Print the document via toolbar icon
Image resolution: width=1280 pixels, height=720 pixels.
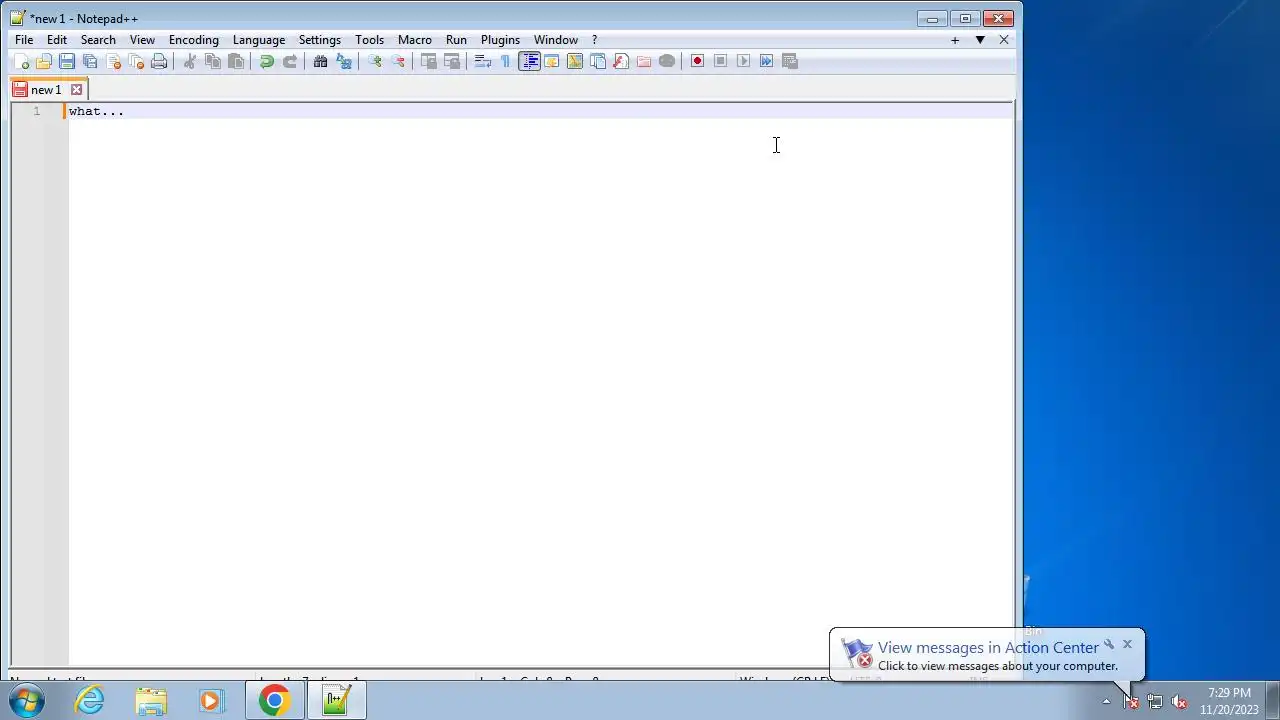(x=159, y=61)
